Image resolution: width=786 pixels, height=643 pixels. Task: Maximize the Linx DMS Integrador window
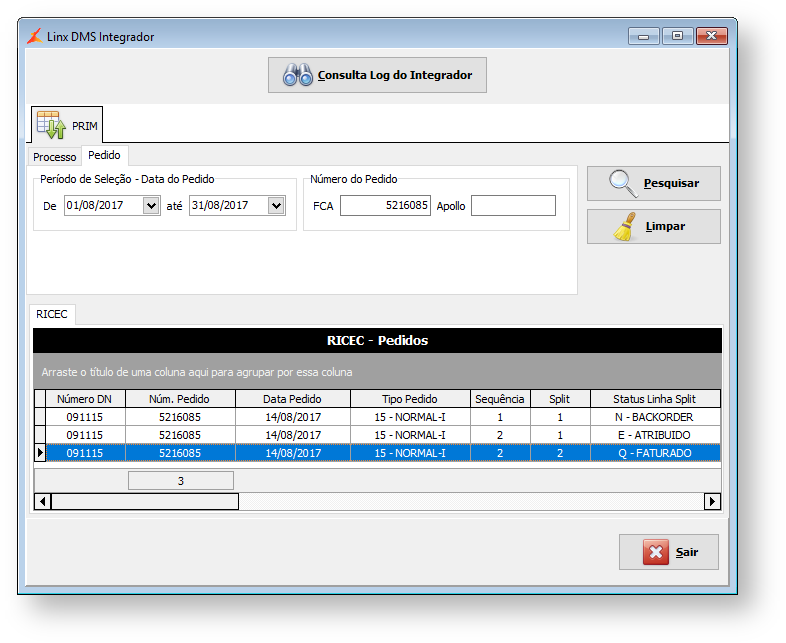pos(678,36)
